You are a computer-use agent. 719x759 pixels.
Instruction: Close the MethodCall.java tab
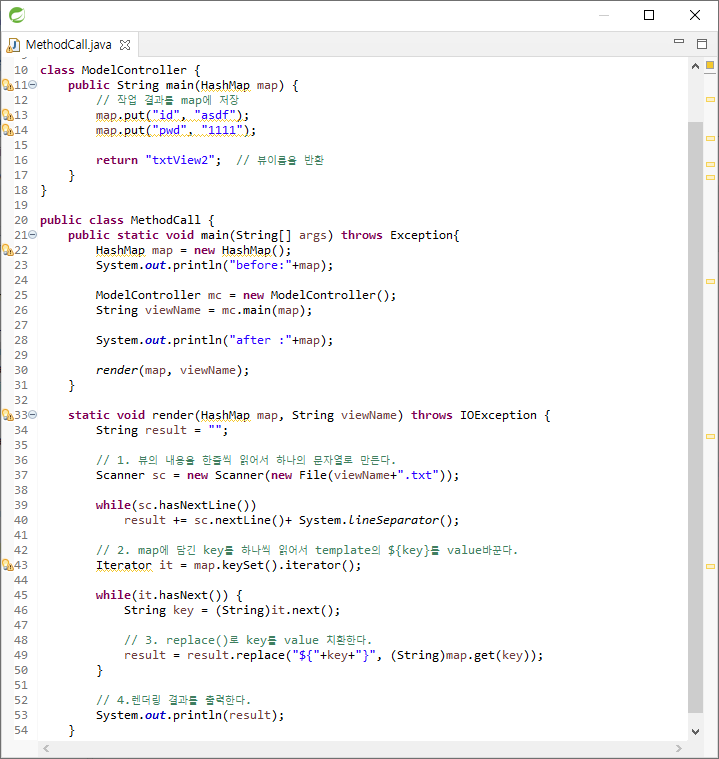click(x=125, y=45)
